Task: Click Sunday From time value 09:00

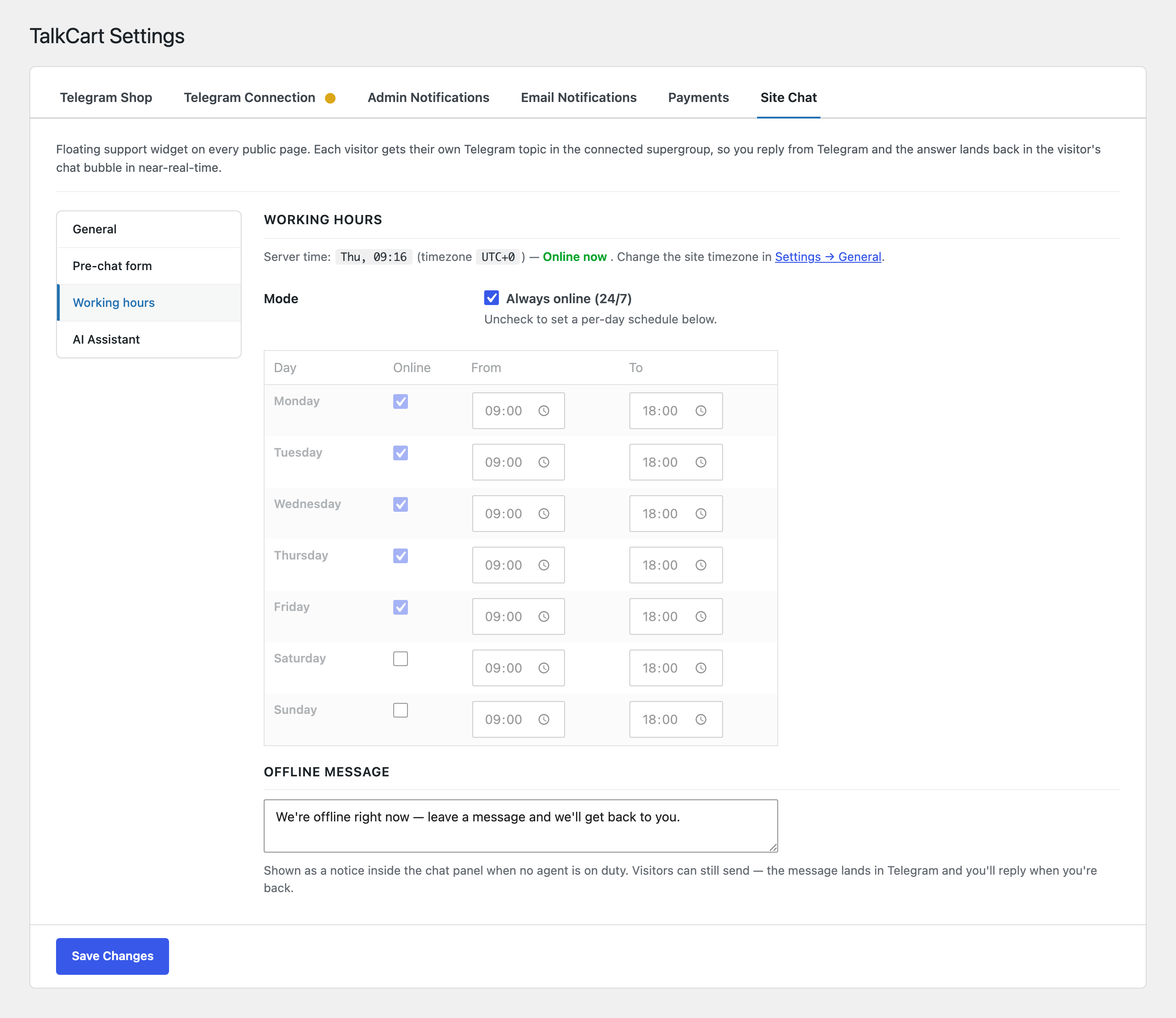Action: click(503, 719)
